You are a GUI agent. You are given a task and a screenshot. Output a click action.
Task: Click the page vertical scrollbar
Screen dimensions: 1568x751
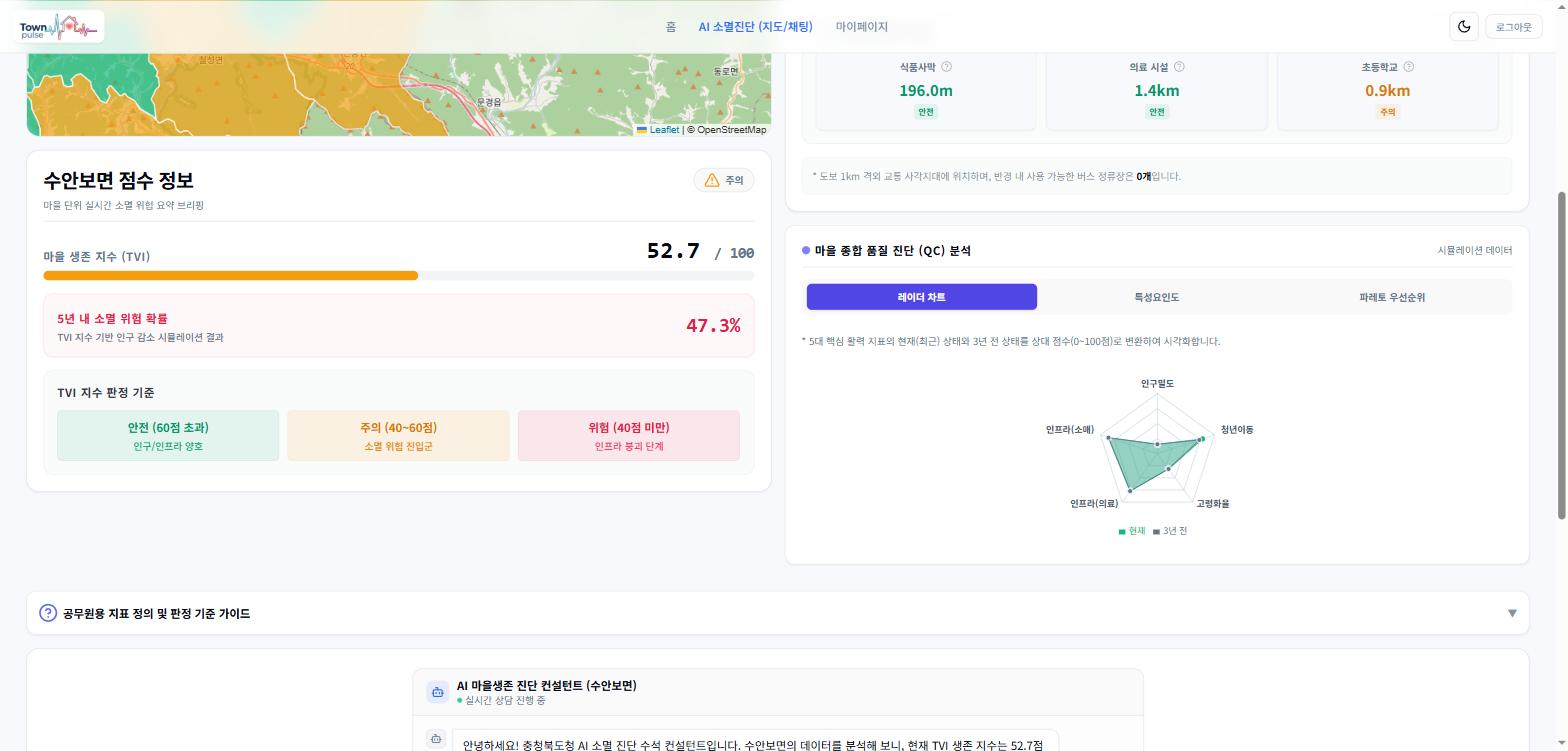pyautogui.click(x=1562, y=355)
